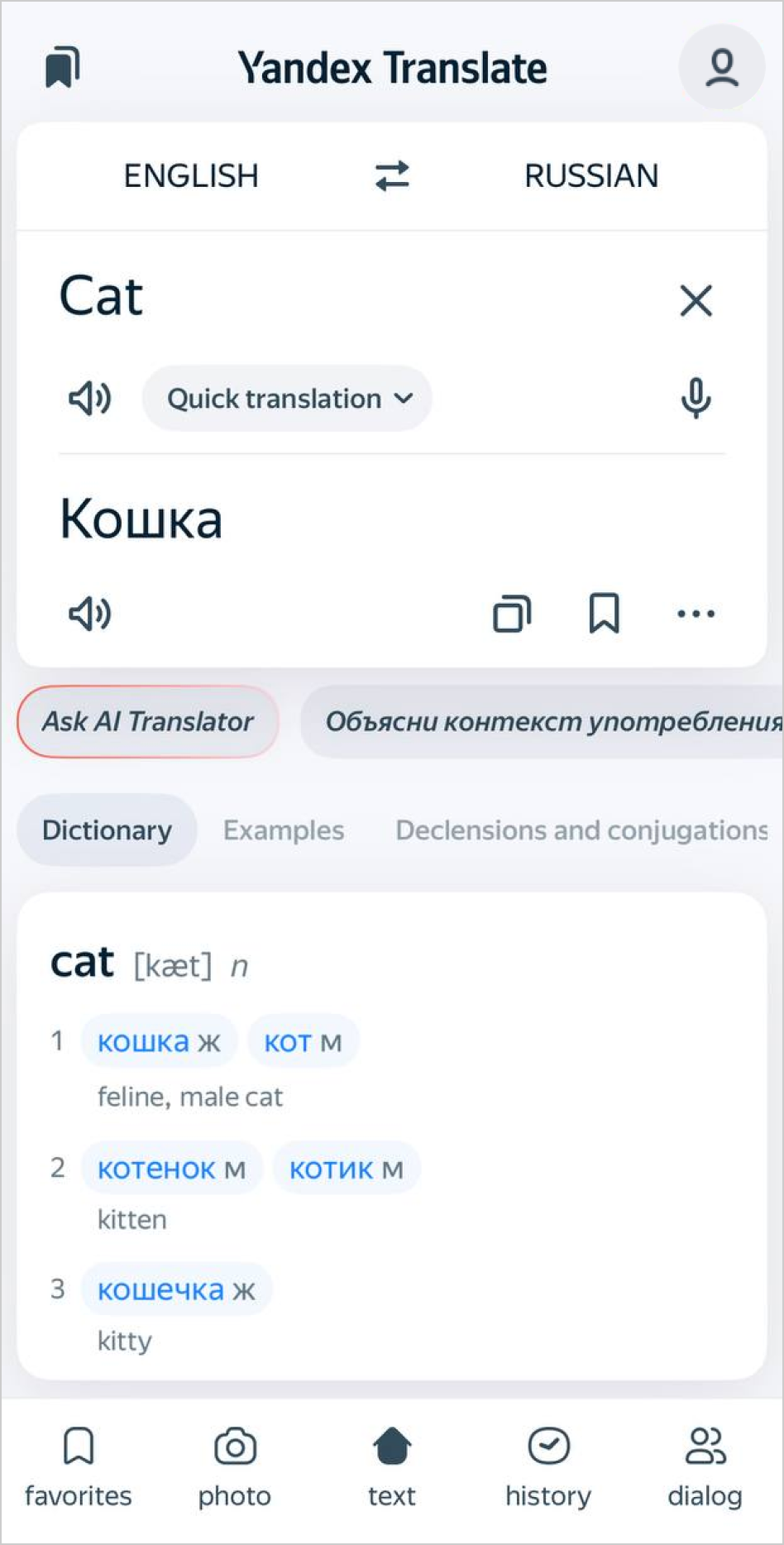
Task: Start voice input with microphone
Action: 696,399
